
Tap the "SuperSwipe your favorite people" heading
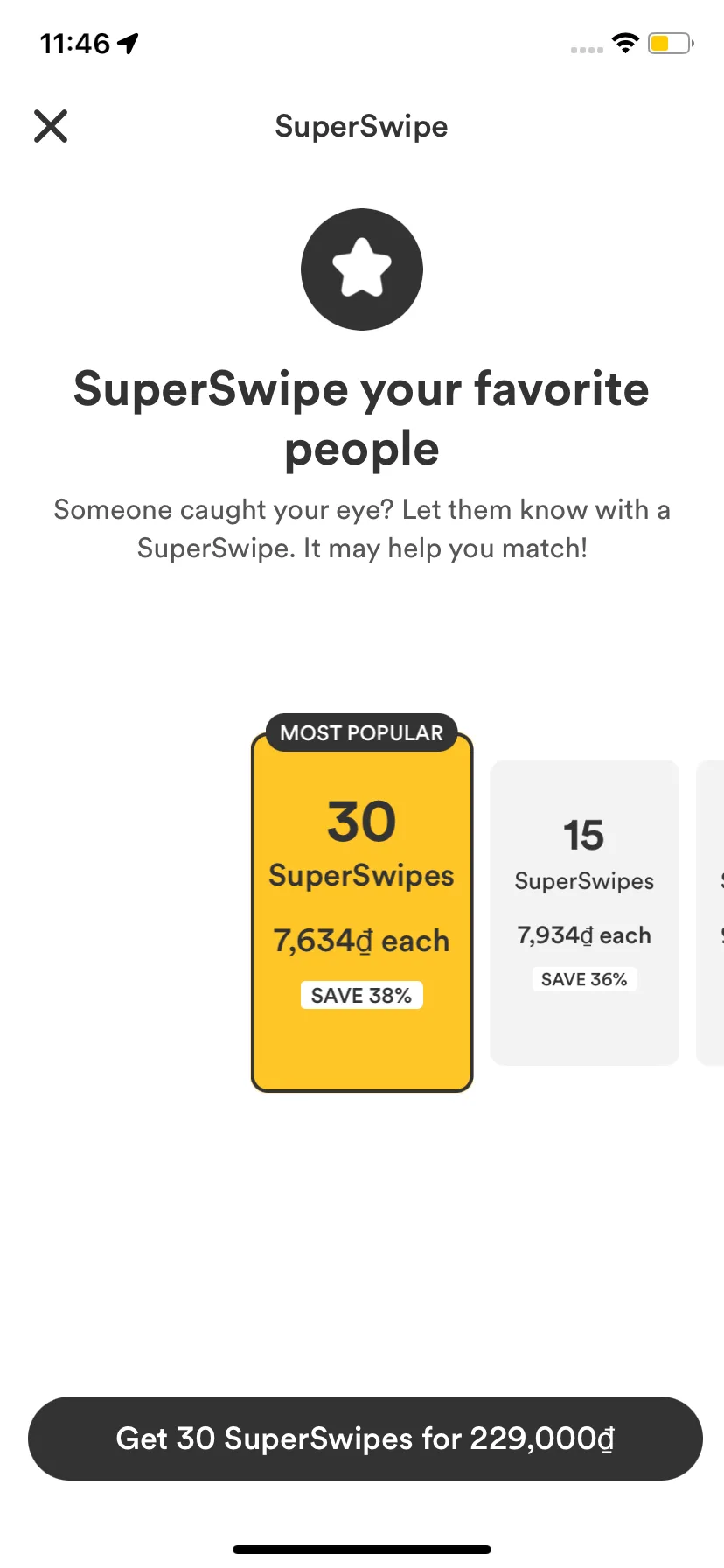362,418
